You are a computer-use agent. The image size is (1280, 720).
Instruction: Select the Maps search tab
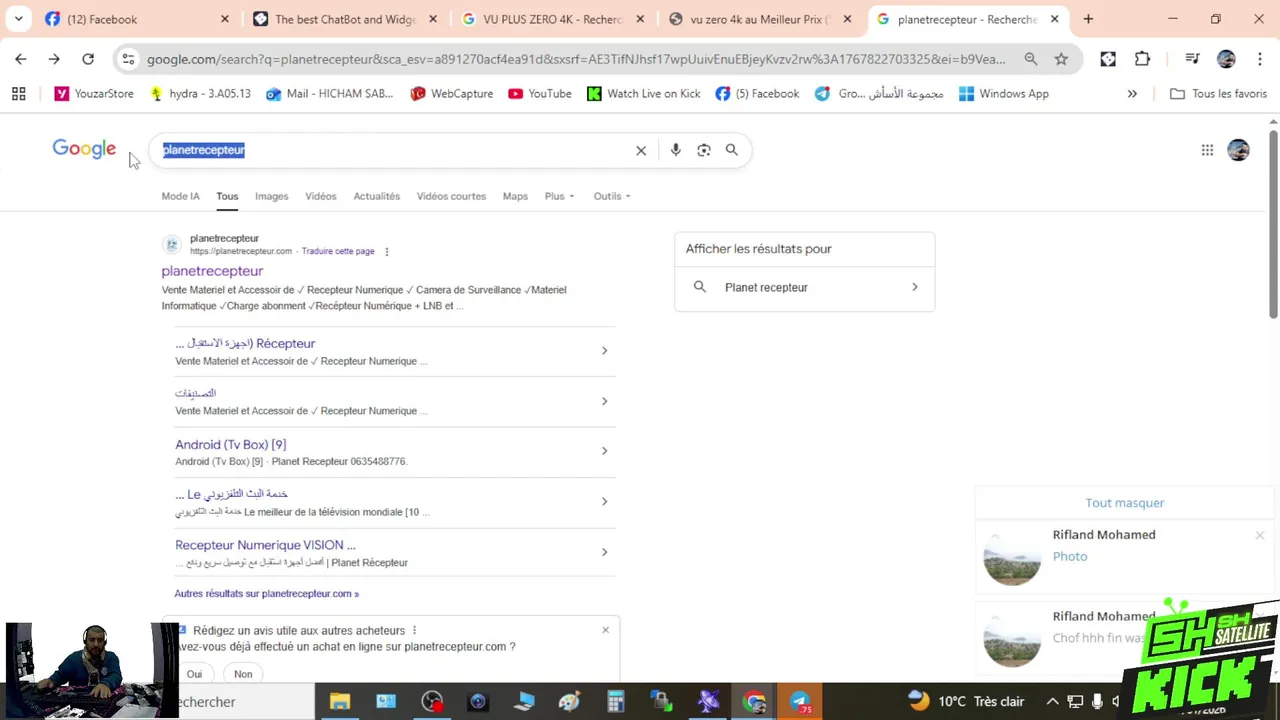point(515,196)
